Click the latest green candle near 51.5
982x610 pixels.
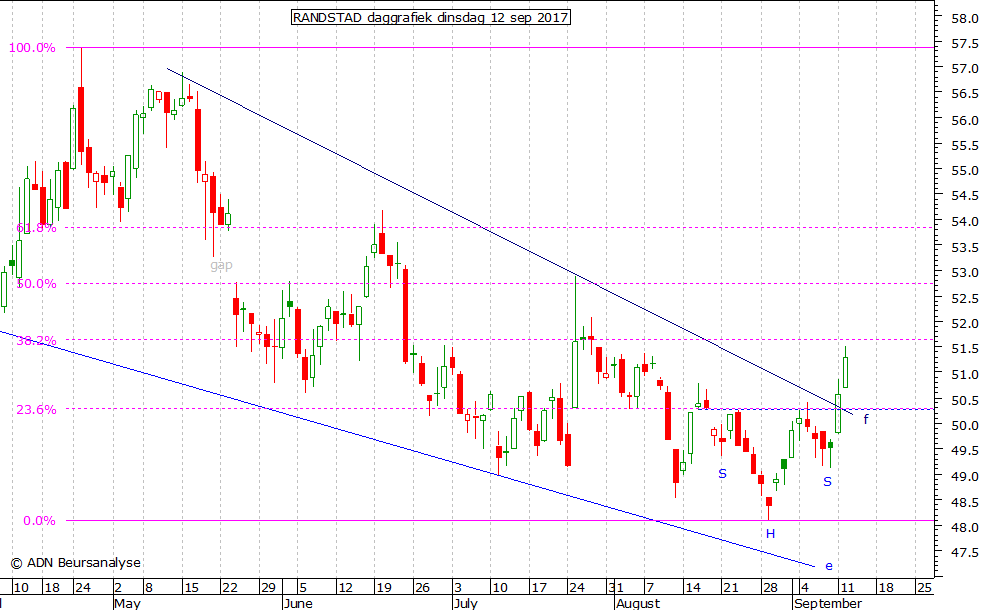click(845, 372)
